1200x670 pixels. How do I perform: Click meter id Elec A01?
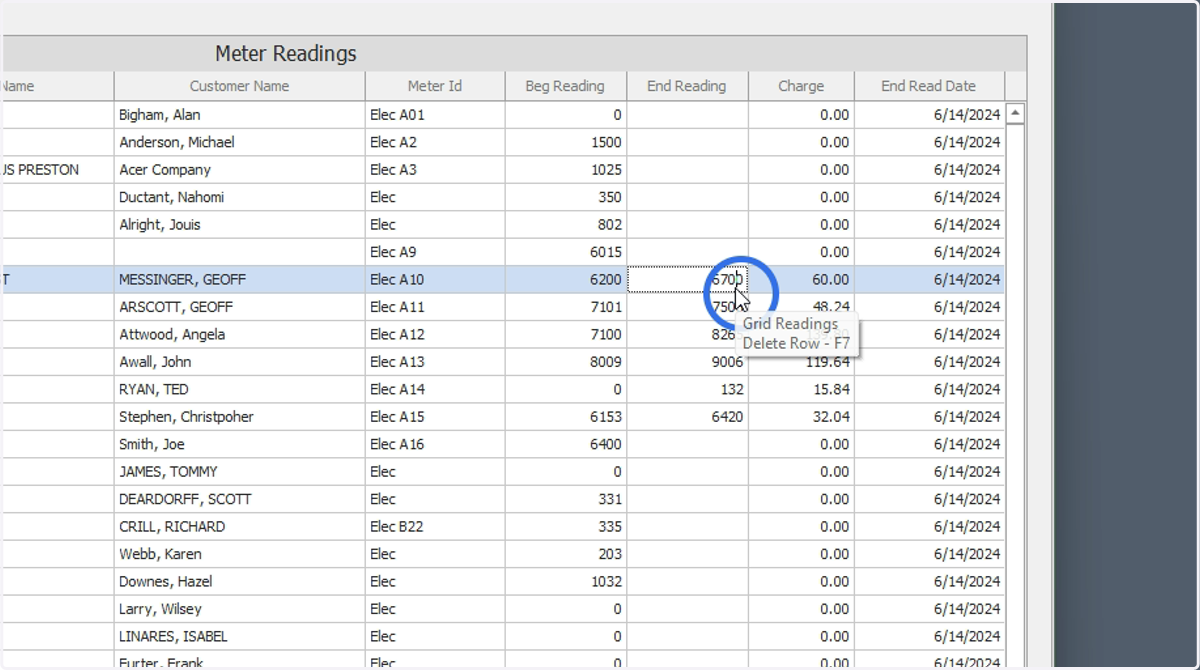point(397,115)
